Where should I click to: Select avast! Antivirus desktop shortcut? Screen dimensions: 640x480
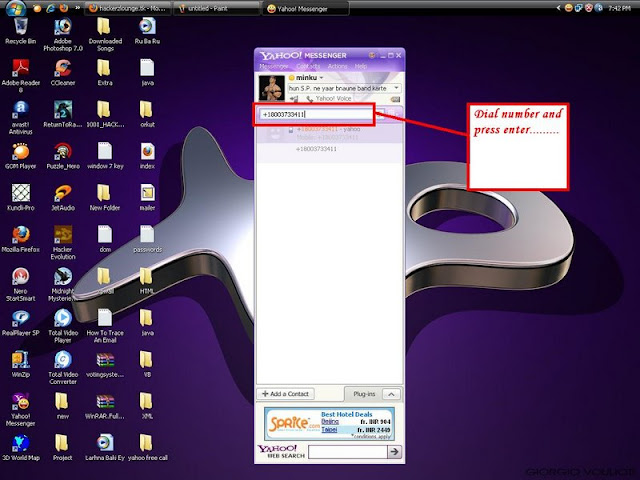coord(20,118)
